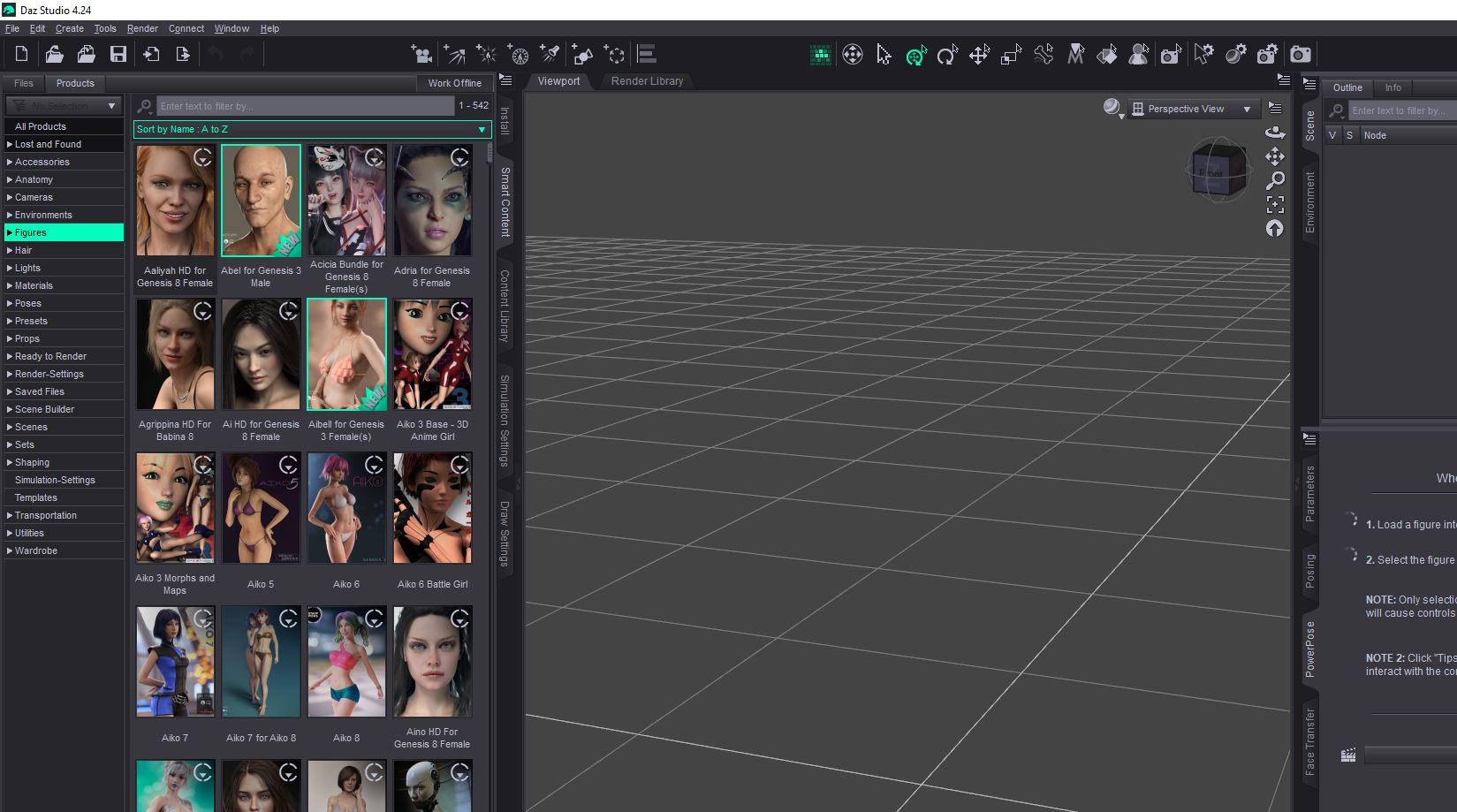Select the Surface Selection tool
Screen dimensions: 1457x812
1107,55
